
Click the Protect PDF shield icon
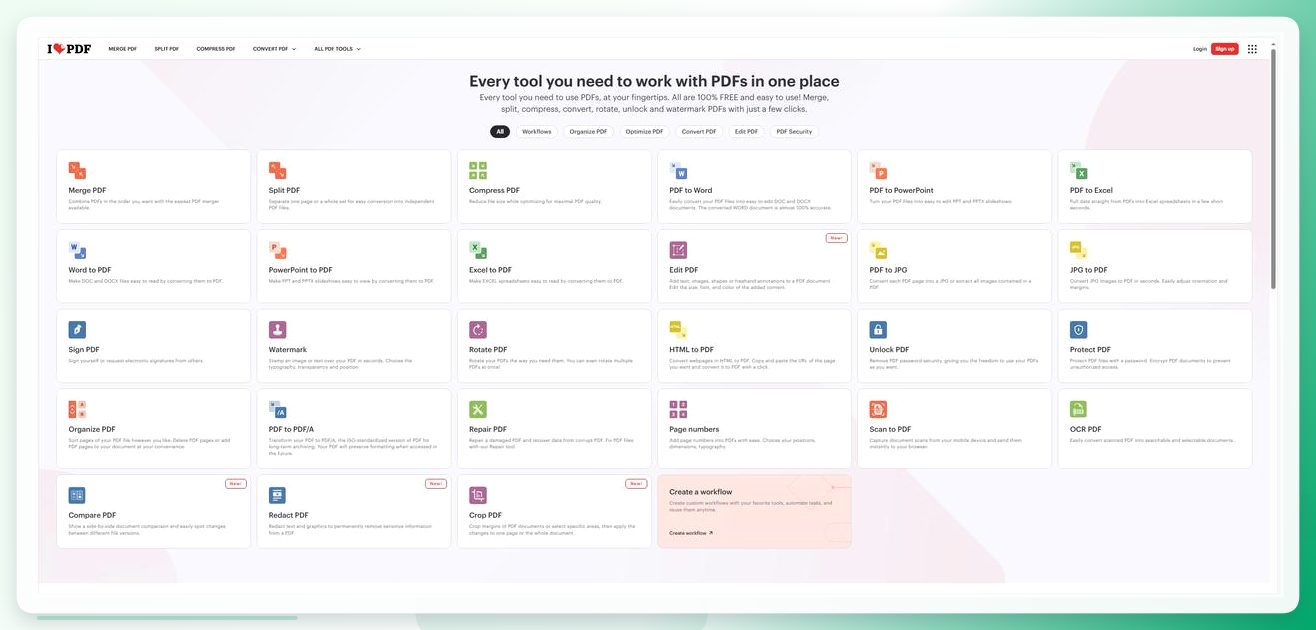1078,330
